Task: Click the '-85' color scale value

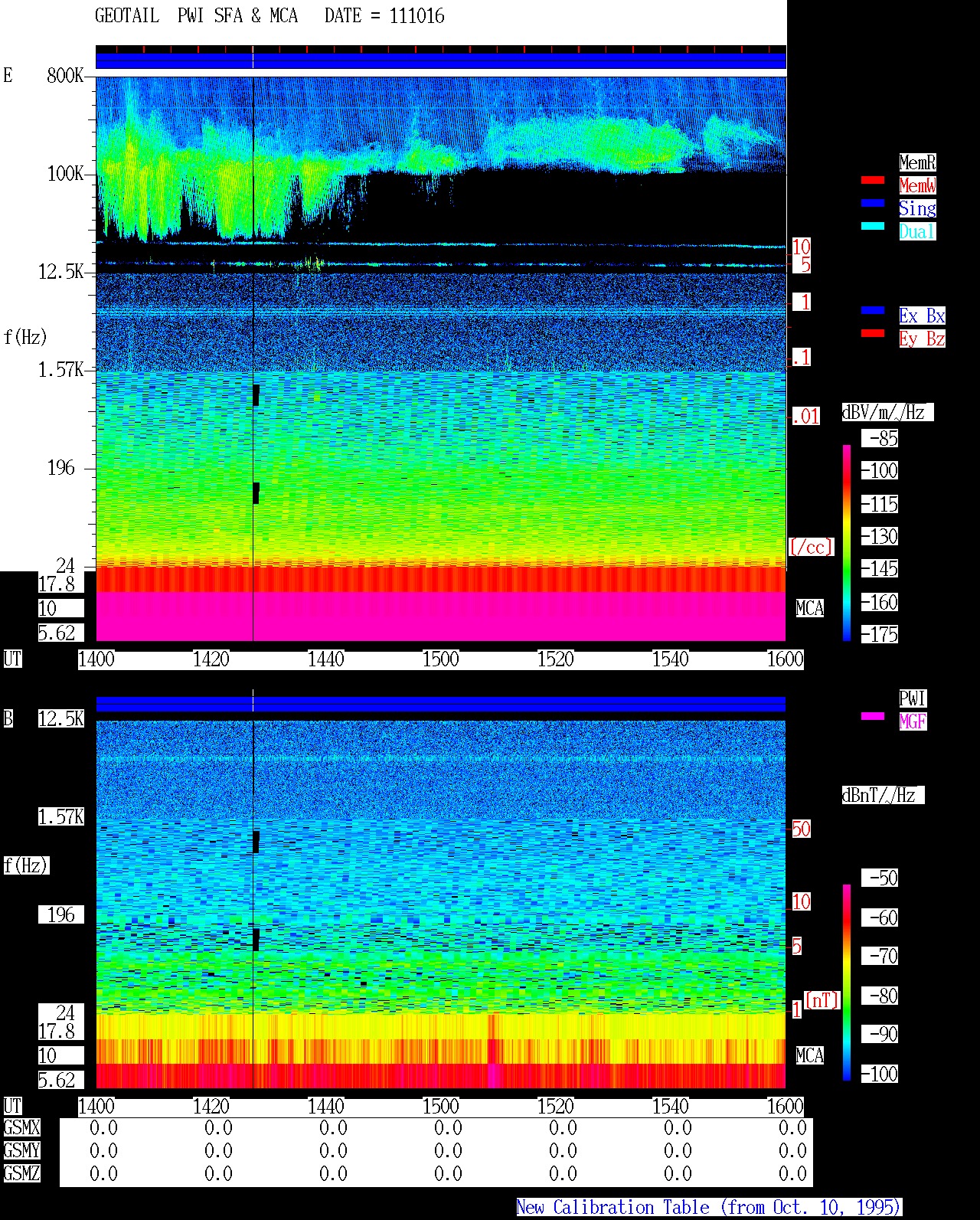Action: (x=880, y=439)
